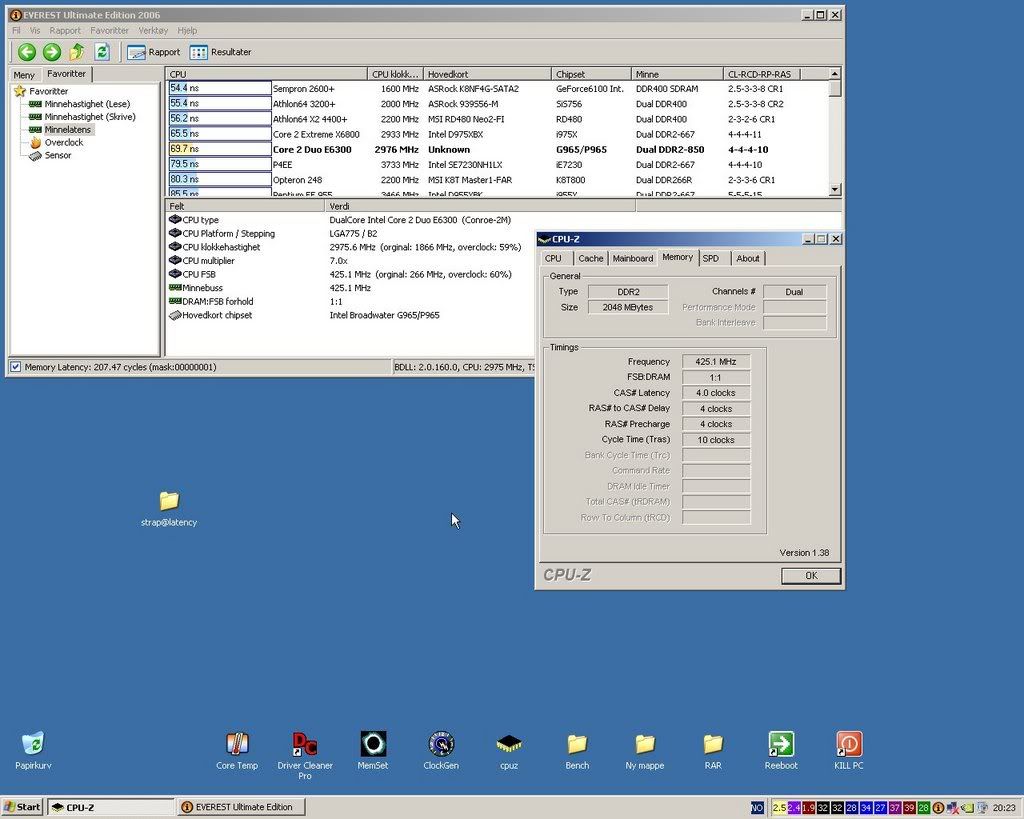This screenshot has height=819, width=1024.
Task: Click the 54.4 ns latency bar
Action: (219, 88)
